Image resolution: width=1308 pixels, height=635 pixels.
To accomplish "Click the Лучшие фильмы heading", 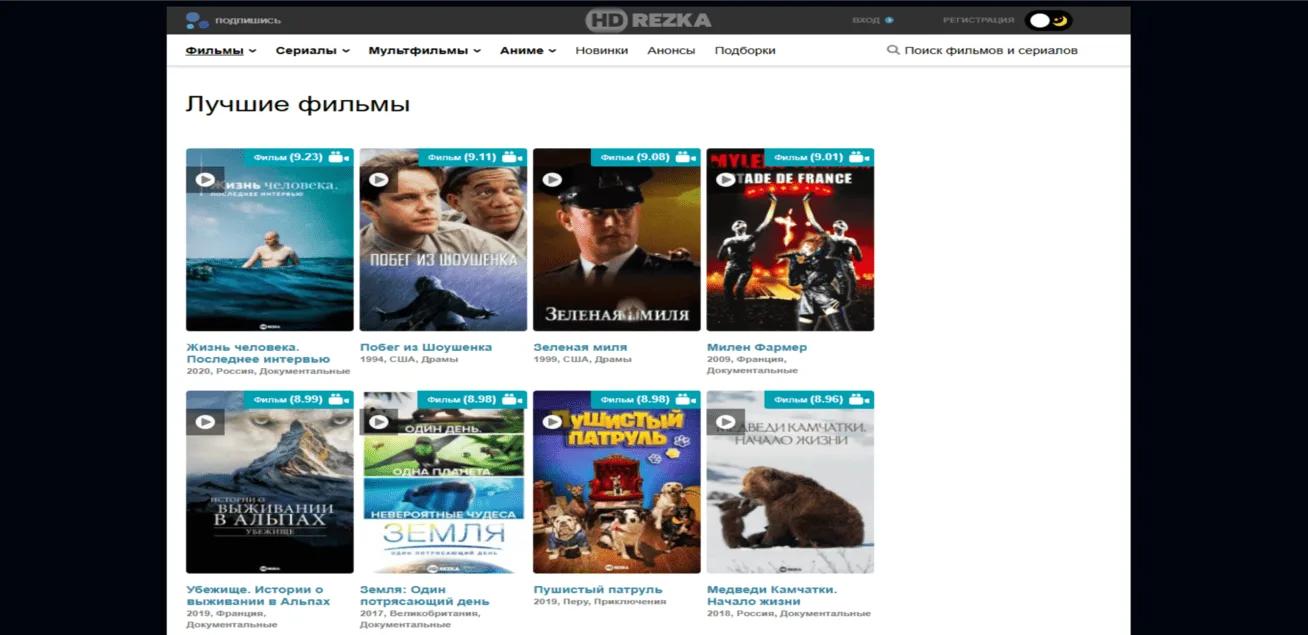I will pyautogui.click(x=298, y=104).
